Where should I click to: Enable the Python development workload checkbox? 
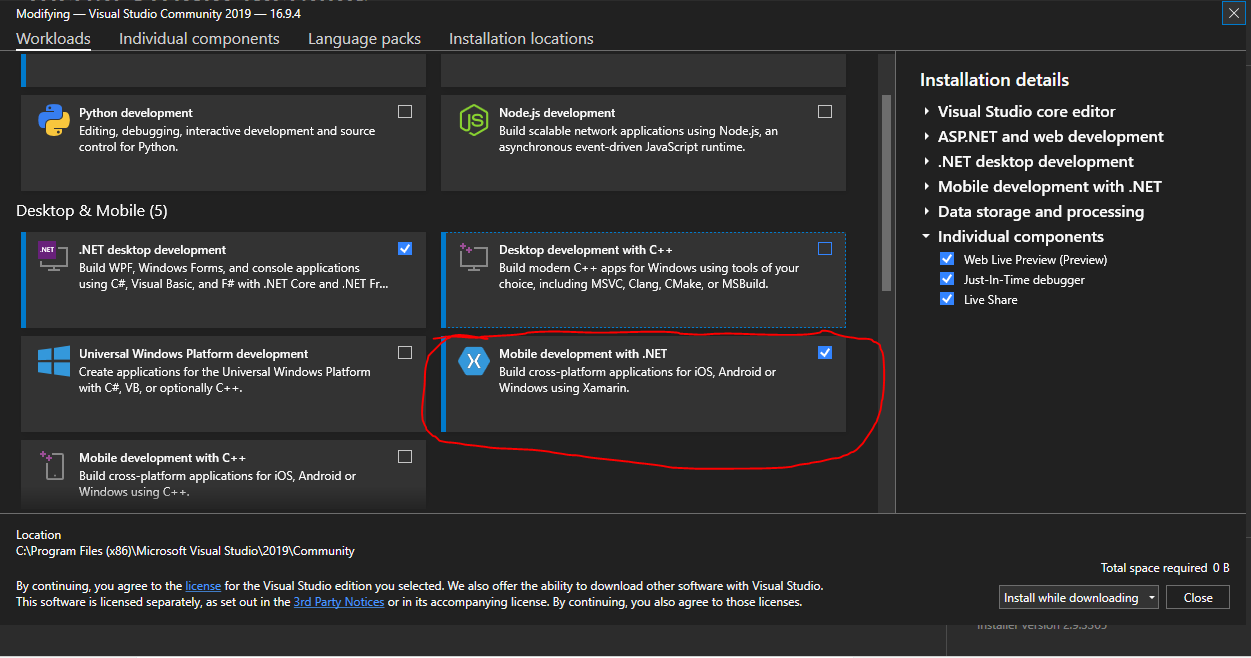(x=405, y=112)
